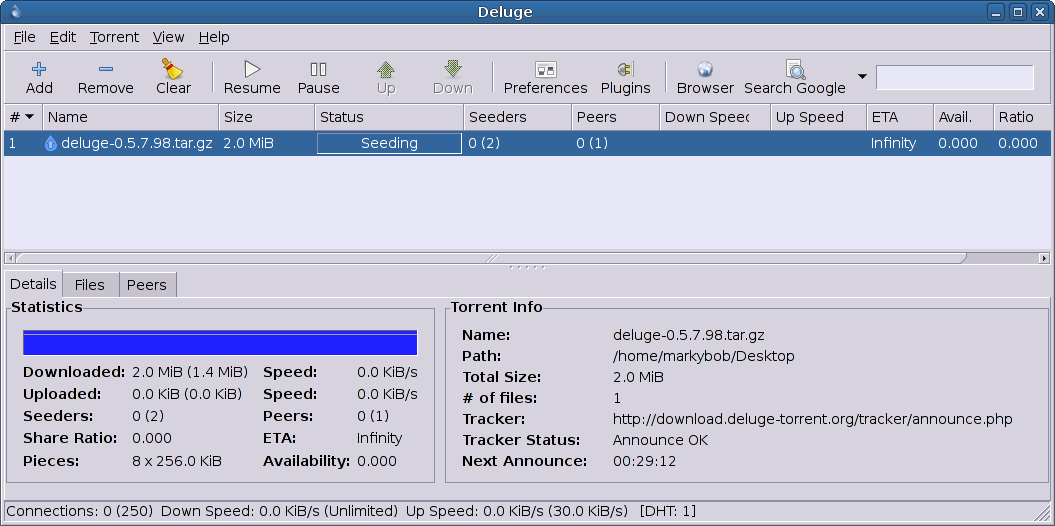Image resolution: width=1055 pixels, height=526 pixels.
Task: Resume the torrent with the play icon
Action: click(252, 69)
